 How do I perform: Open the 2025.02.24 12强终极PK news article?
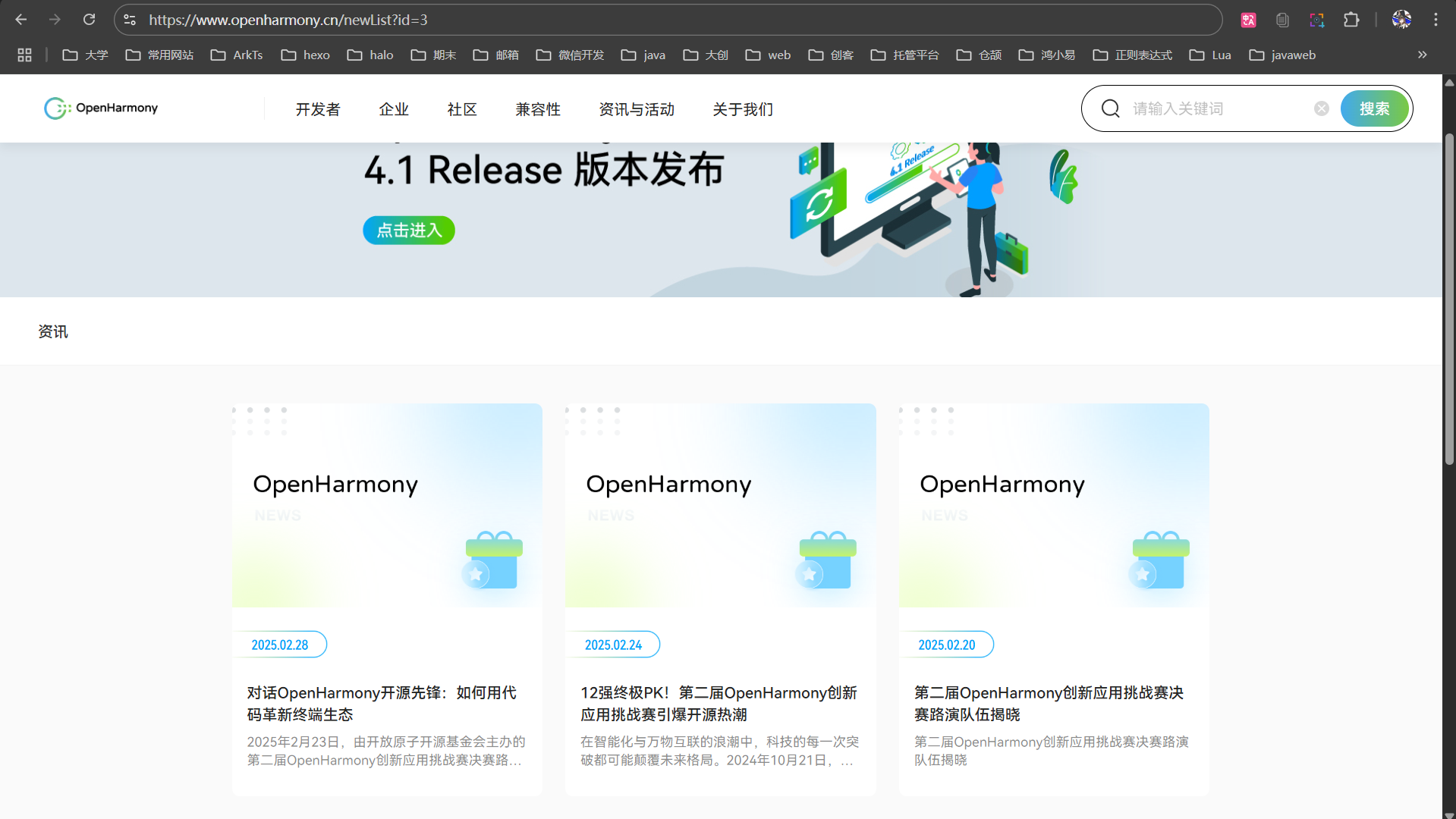[719, 703]
